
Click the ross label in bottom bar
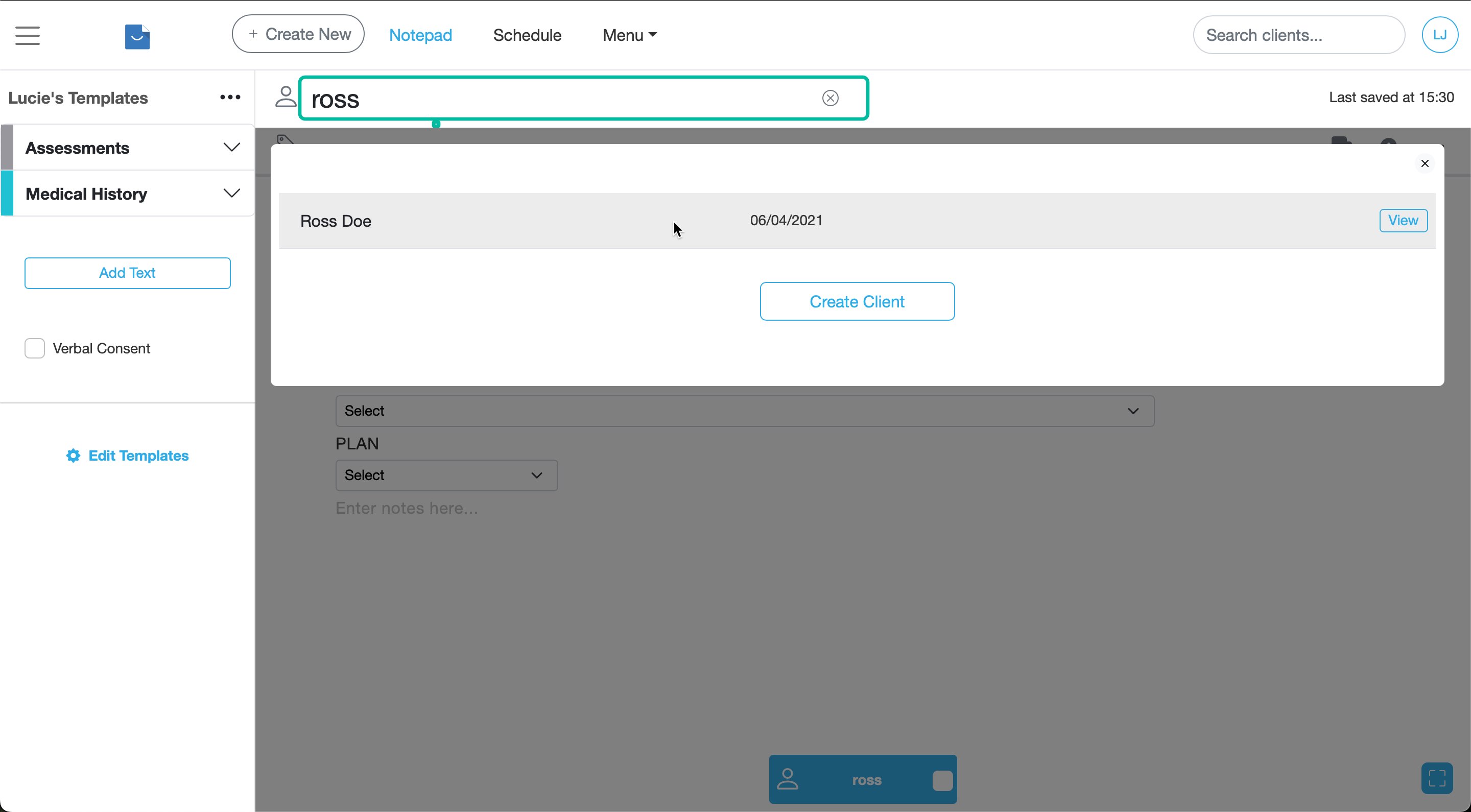[x=866, y=780]
